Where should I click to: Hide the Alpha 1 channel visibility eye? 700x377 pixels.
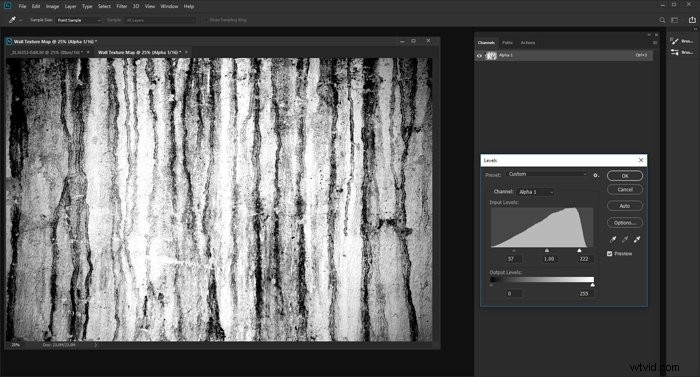(x=479, y=55)
